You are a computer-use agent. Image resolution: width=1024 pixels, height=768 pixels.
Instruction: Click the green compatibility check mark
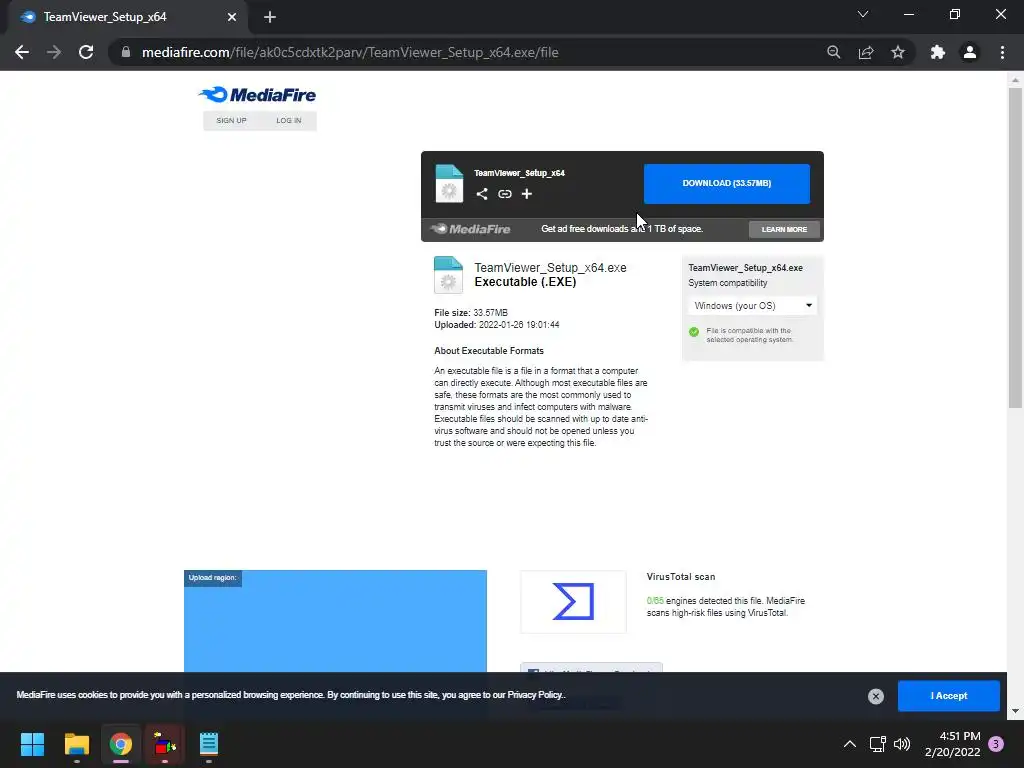click(694, 332)
